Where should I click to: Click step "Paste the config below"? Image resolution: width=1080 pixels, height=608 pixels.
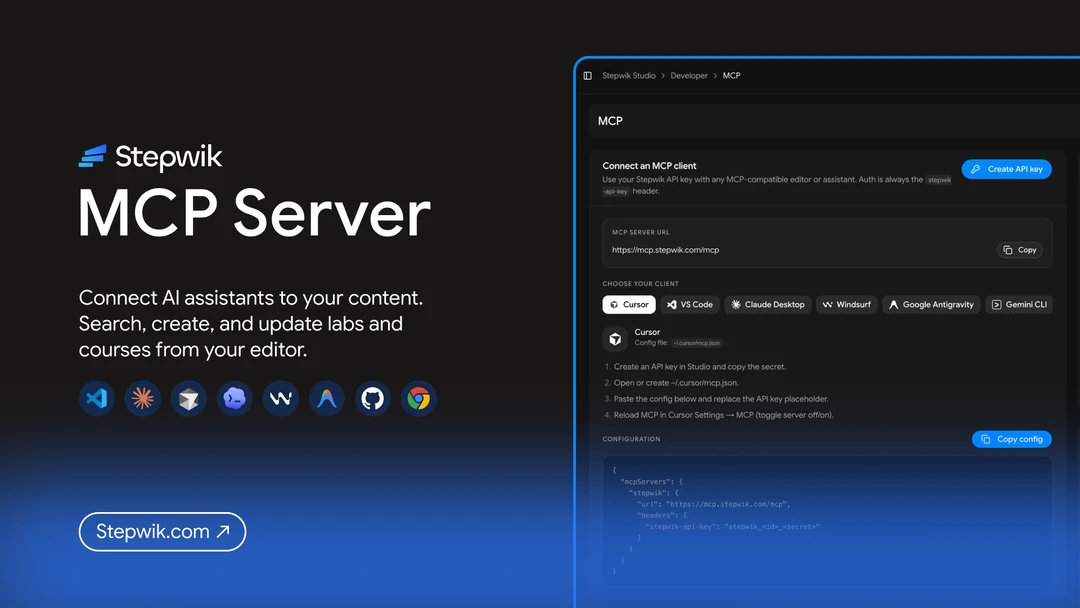click(x=721, y=399)
